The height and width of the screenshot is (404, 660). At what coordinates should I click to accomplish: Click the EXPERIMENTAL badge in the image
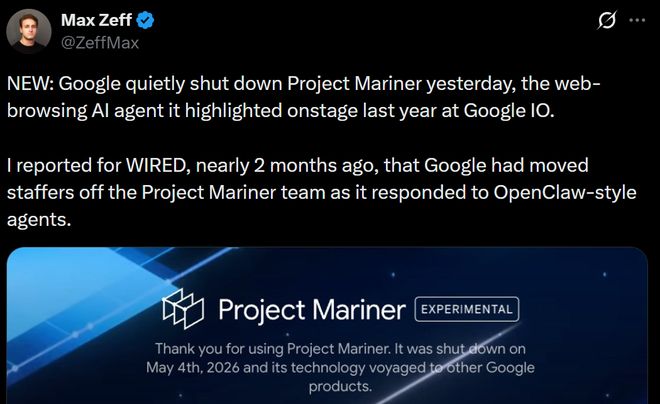[x=467, y=309]
